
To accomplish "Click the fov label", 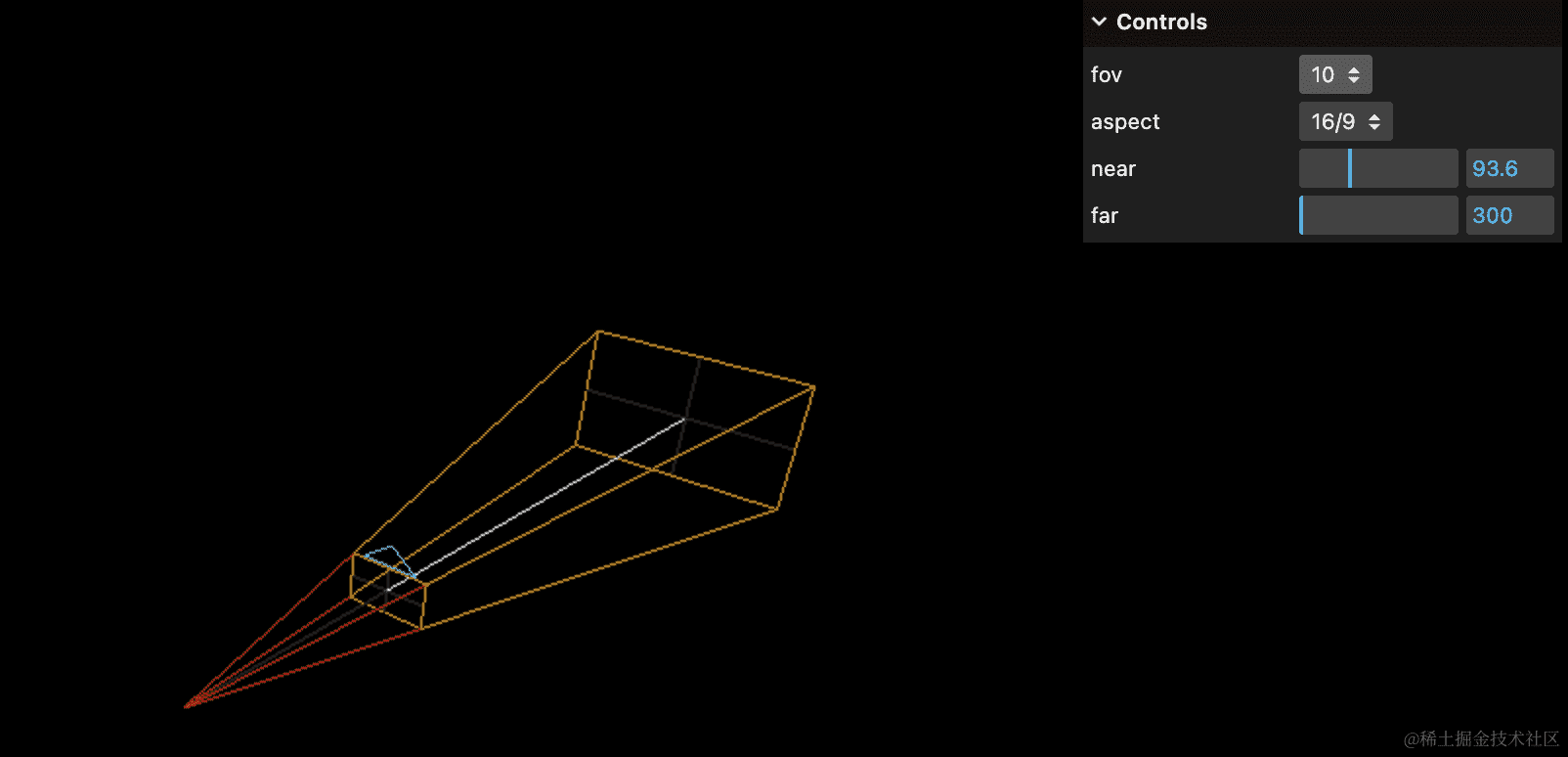I will (1107, 74).
